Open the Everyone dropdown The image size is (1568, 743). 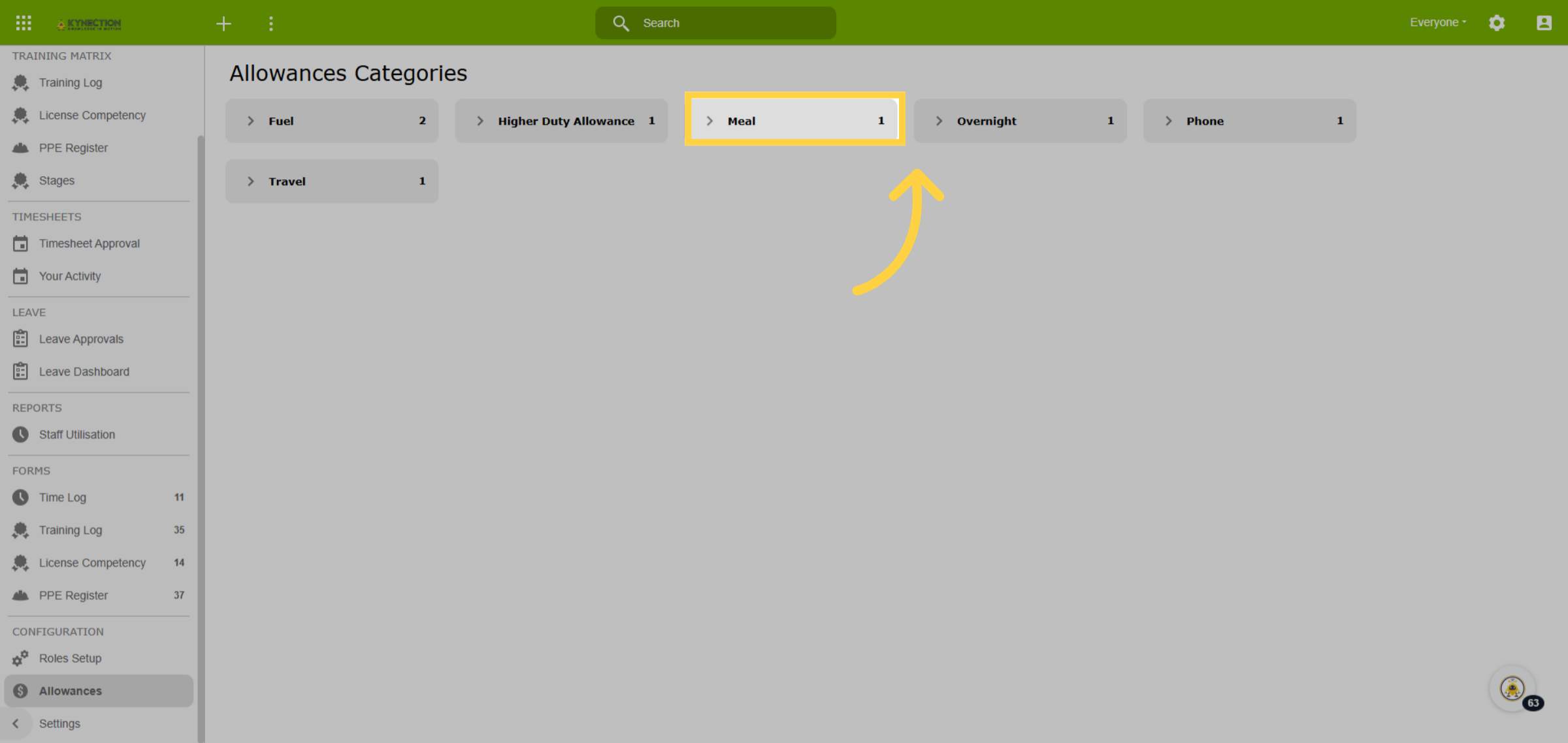[x=1438, y=22]
